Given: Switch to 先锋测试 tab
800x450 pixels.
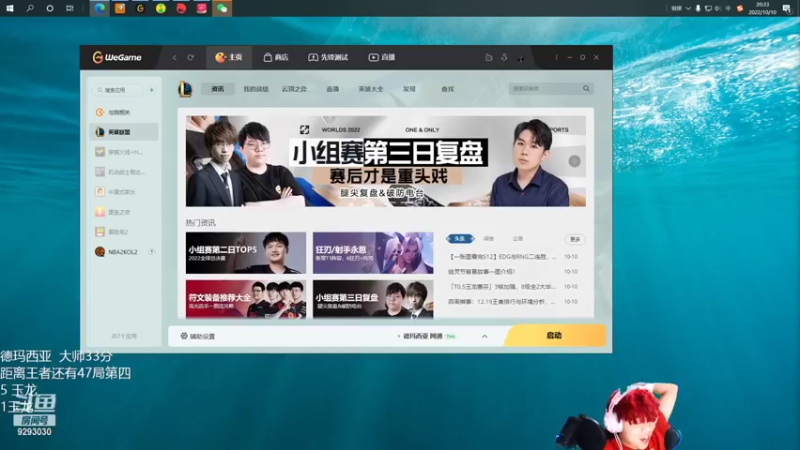Looking at the screenshot, I should (x=328, y=57).
